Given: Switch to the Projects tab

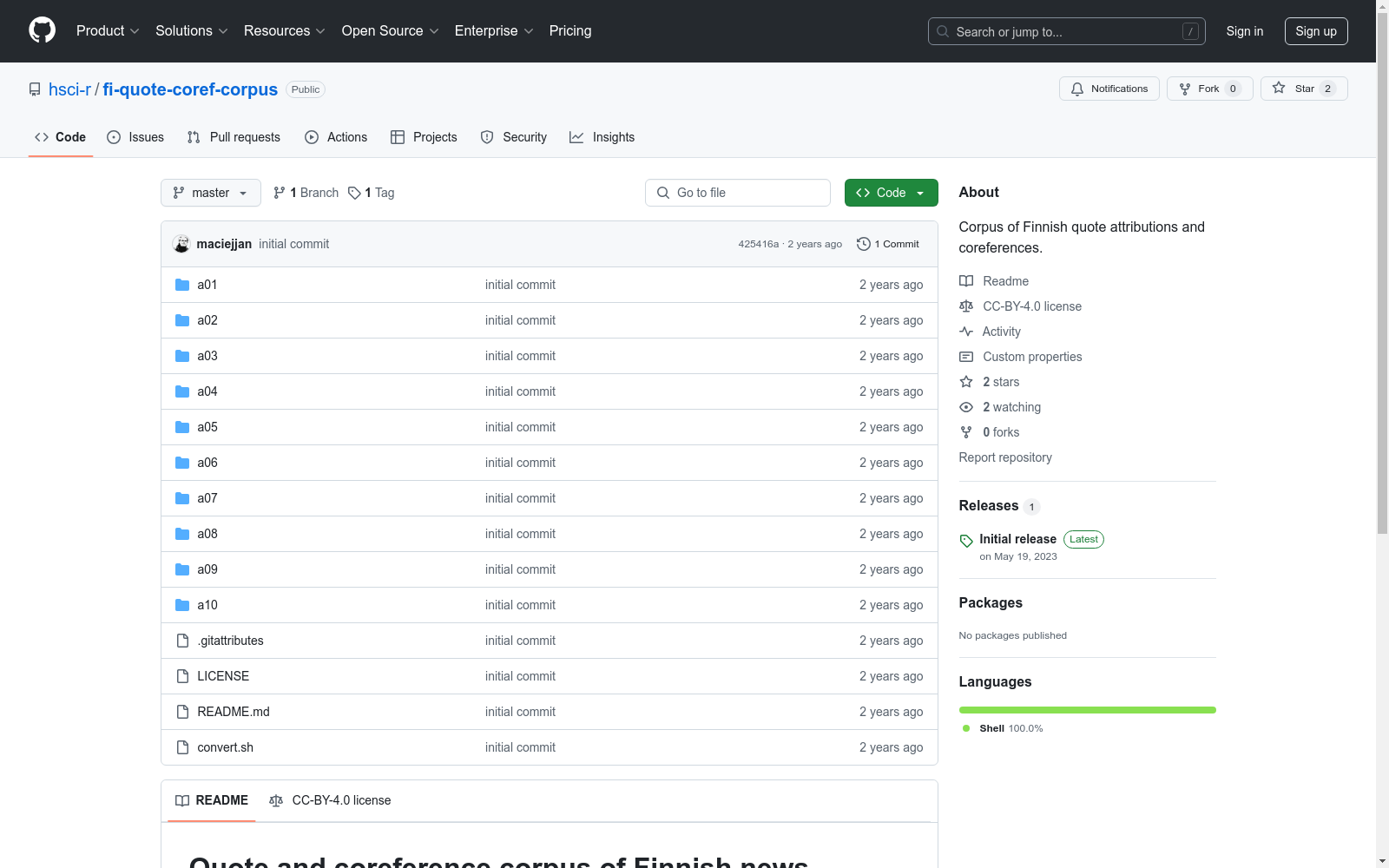Looking at the screenshot, I should pyautogui.click(x=424, y=137).
